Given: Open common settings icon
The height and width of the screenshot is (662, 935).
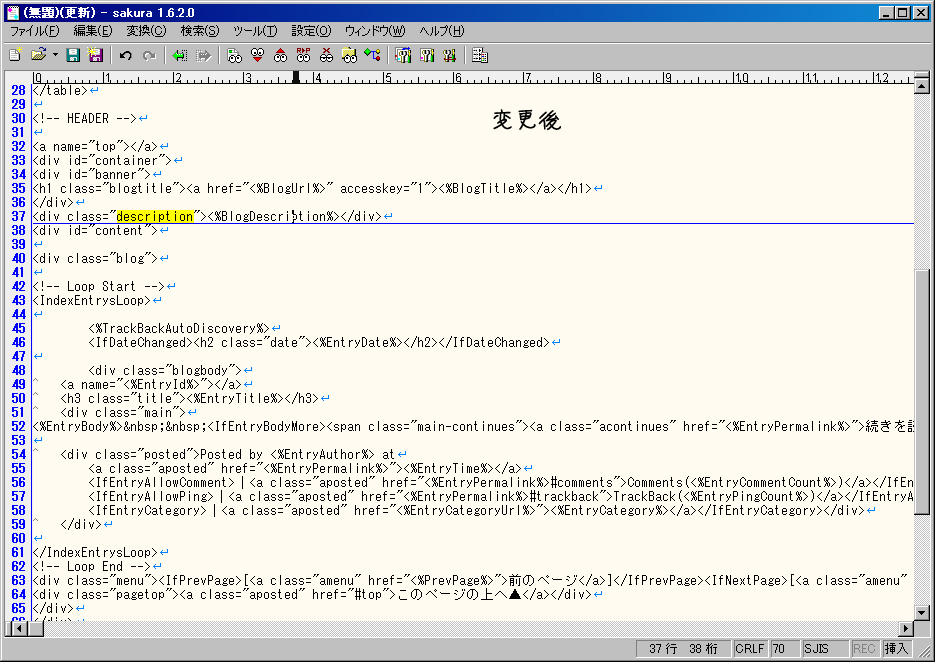Looking at the screenshot, I should (x=450, y=55).
